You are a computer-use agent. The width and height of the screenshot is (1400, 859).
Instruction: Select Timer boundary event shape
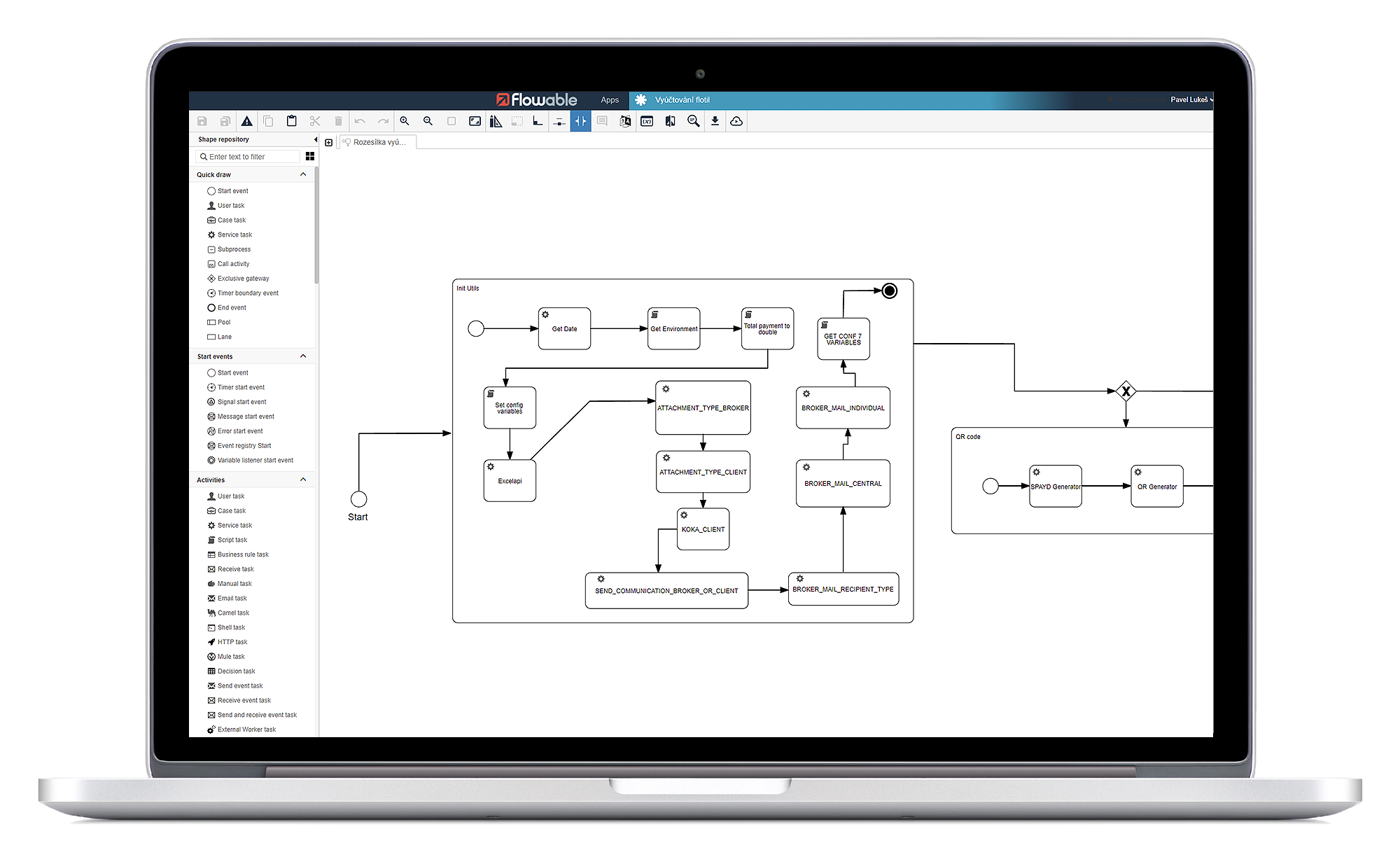point(243,293)
